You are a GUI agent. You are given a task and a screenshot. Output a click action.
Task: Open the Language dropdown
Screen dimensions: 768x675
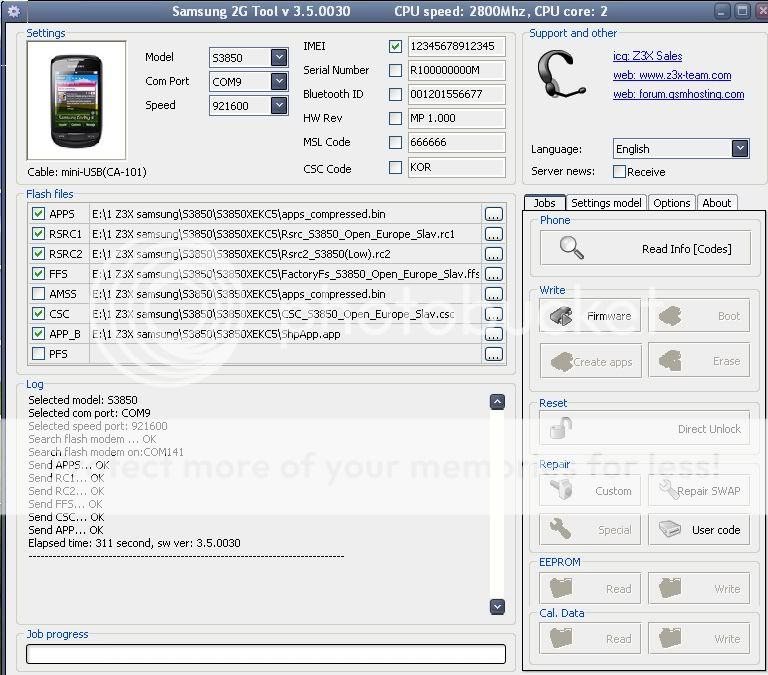[740, 148]
